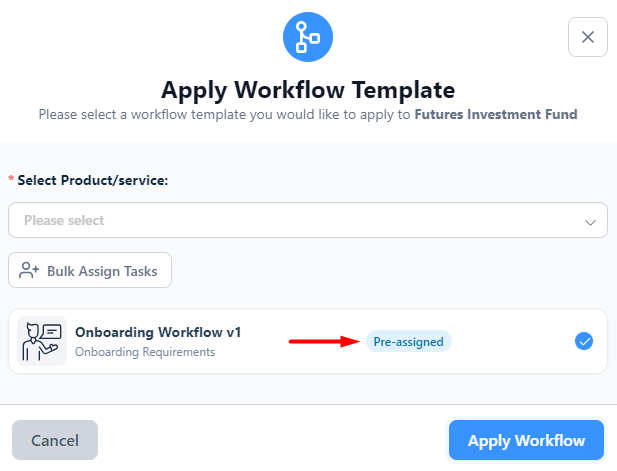This screenshot has width=617, height=471.
Task: Click the Please select placeholder text
Action: point(64,220)
